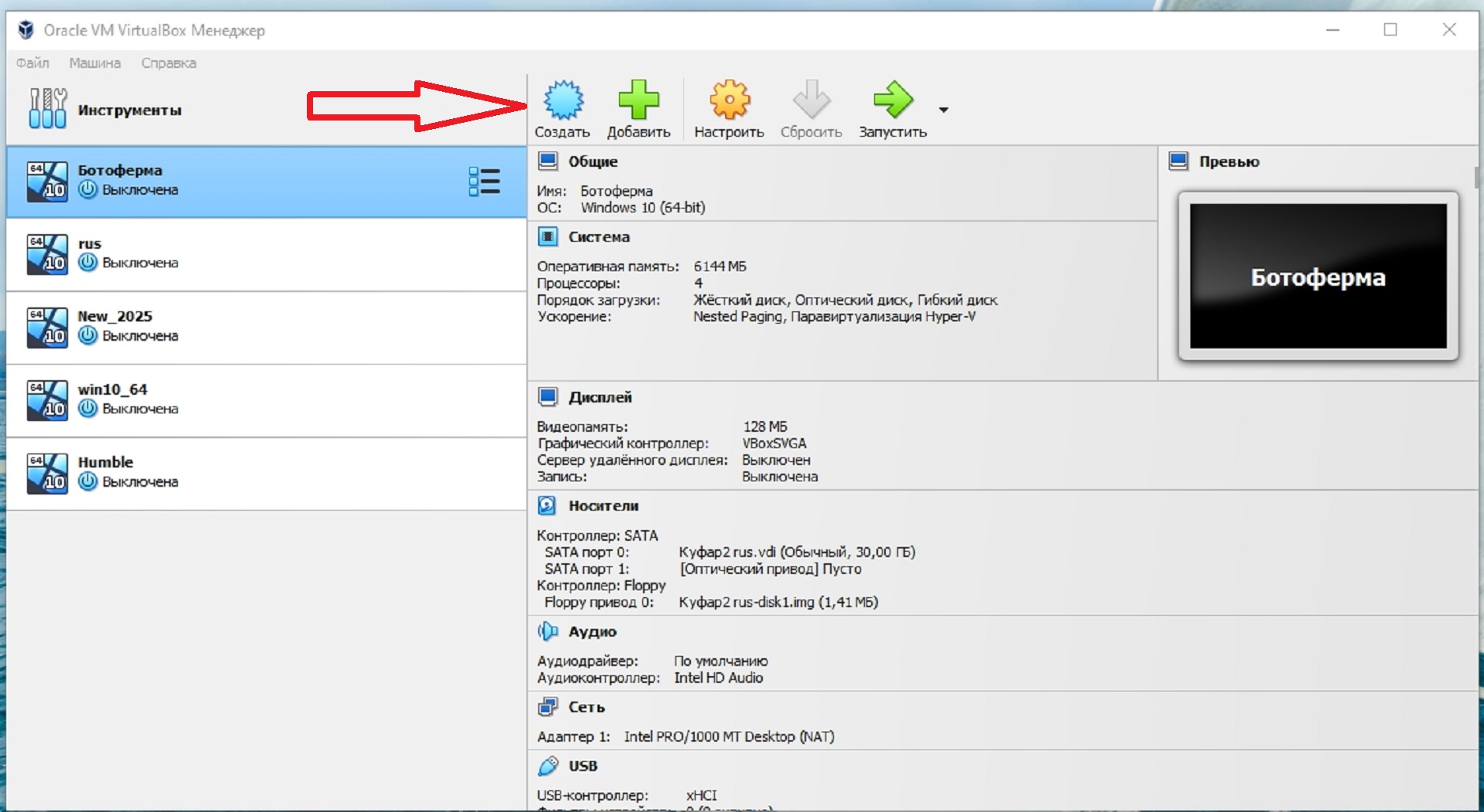The image size is (1484, 812).
Task: Click Intel PRO/1000 MT Desktop (NAT) text
Action: pos(730,737)
